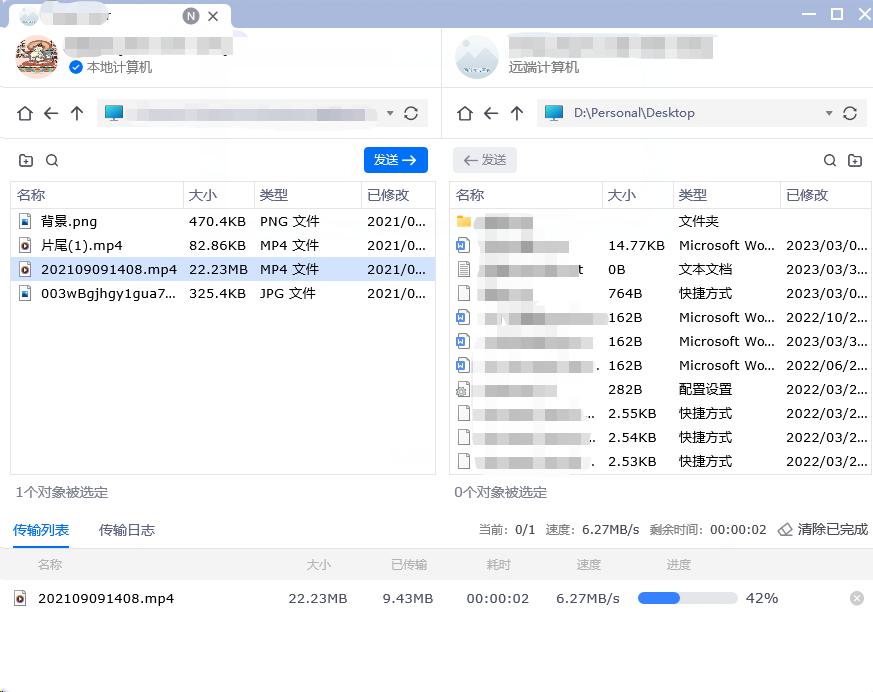This screenshot has height=692, width=873.
Task: Click the search icon on the remote panel
Action: tap(829, 159)
